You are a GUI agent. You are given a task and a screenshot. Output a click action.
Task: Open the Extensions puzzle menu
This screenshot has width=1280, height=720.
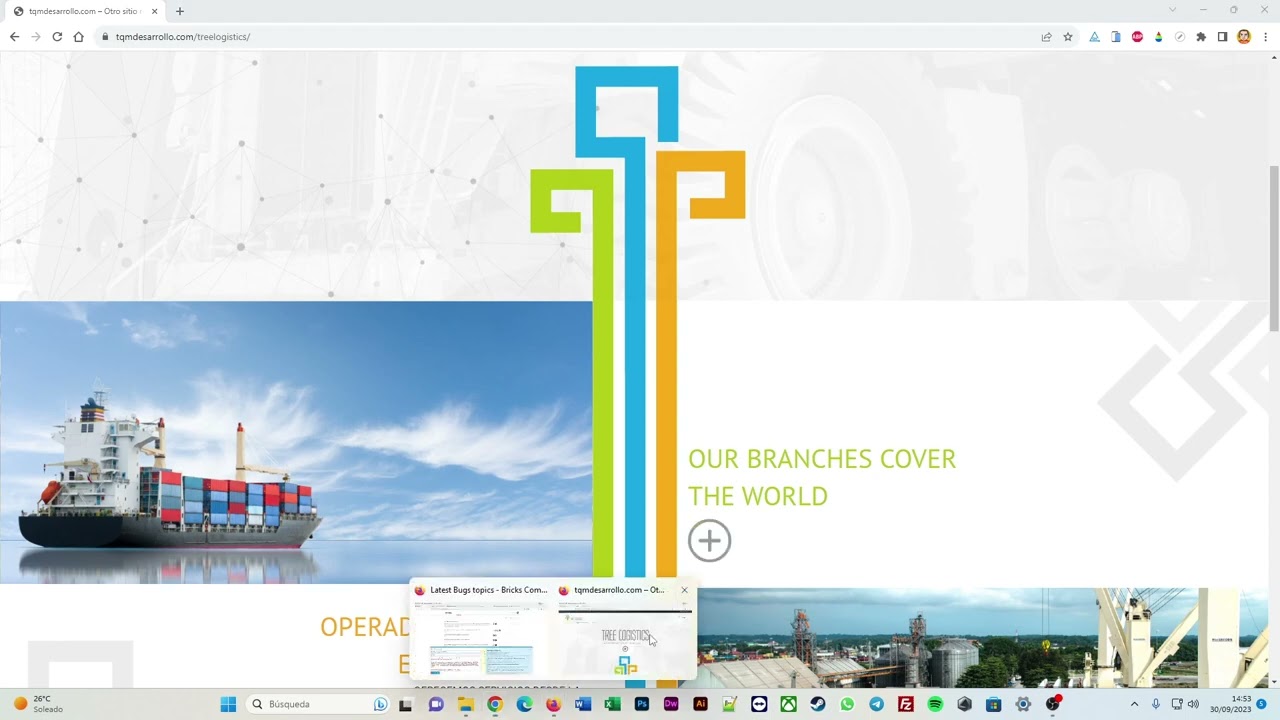1201,37
